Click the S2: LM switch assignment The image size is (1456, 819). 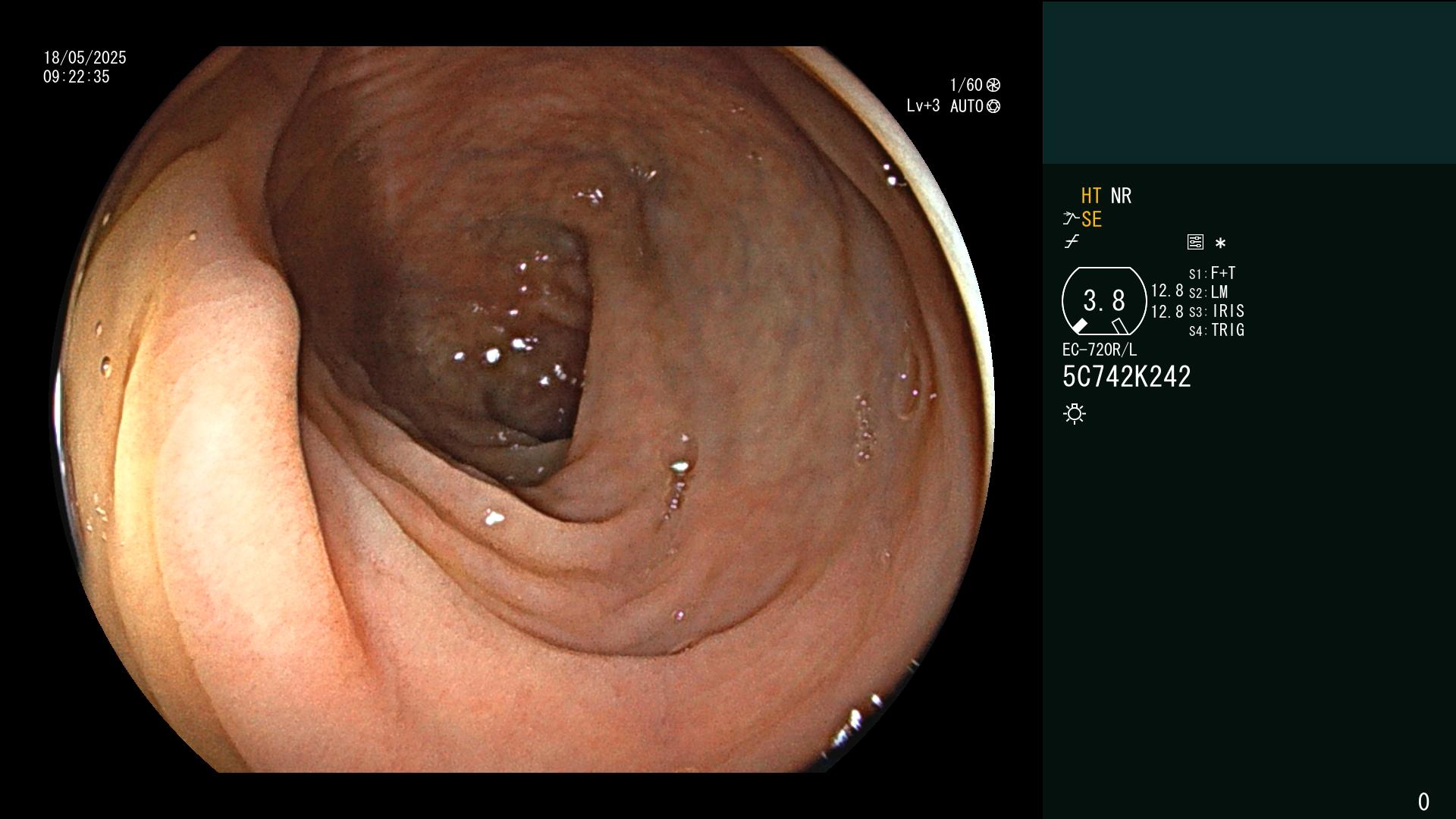(1208, 292)
